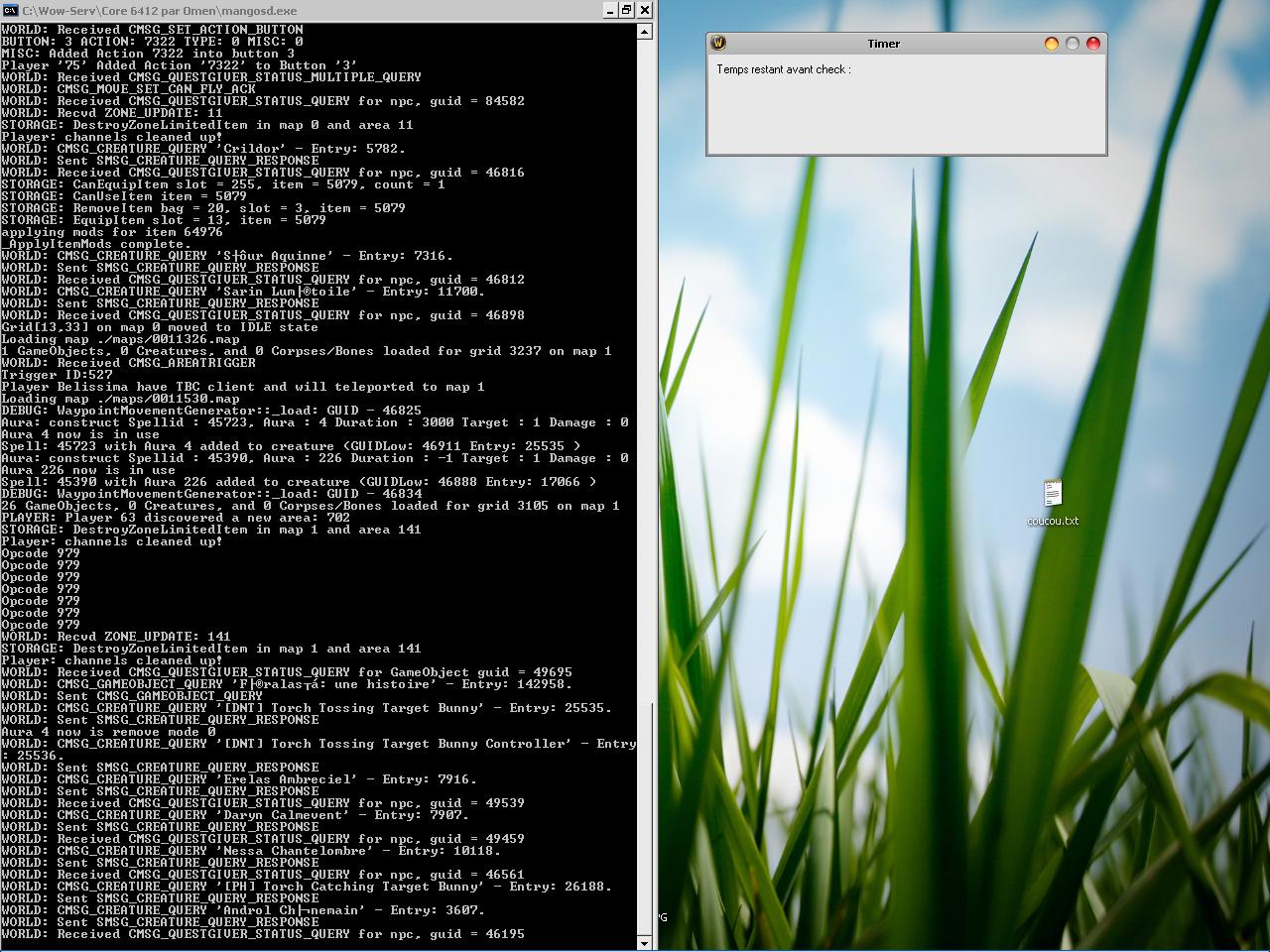This screenshot has height=952, width=1270.
Task: Minimize the mangosd.exe console window
Action: pyautogui.click(x=609, y=10)
